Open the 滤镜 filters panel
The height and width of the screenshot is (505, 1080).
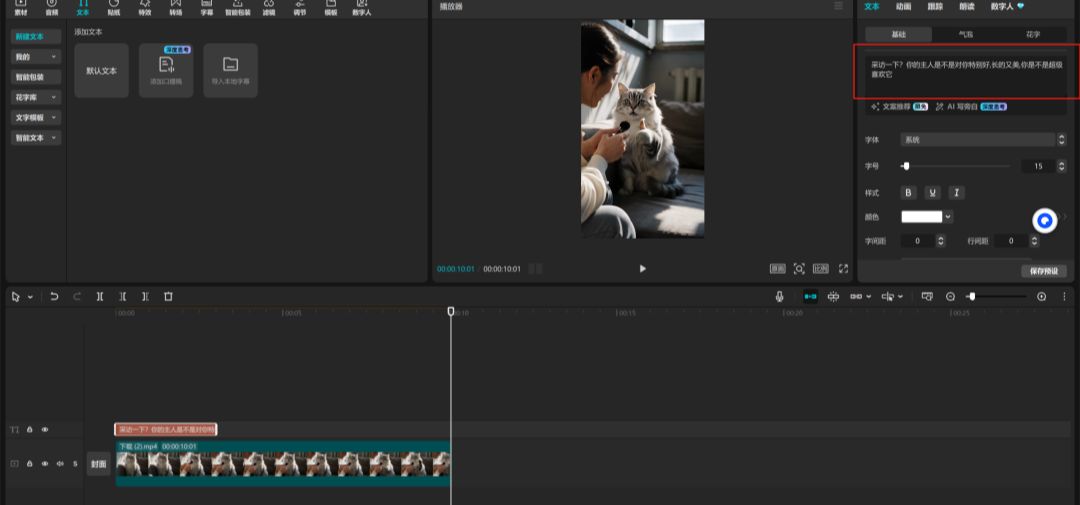click(x=269, y=8)
